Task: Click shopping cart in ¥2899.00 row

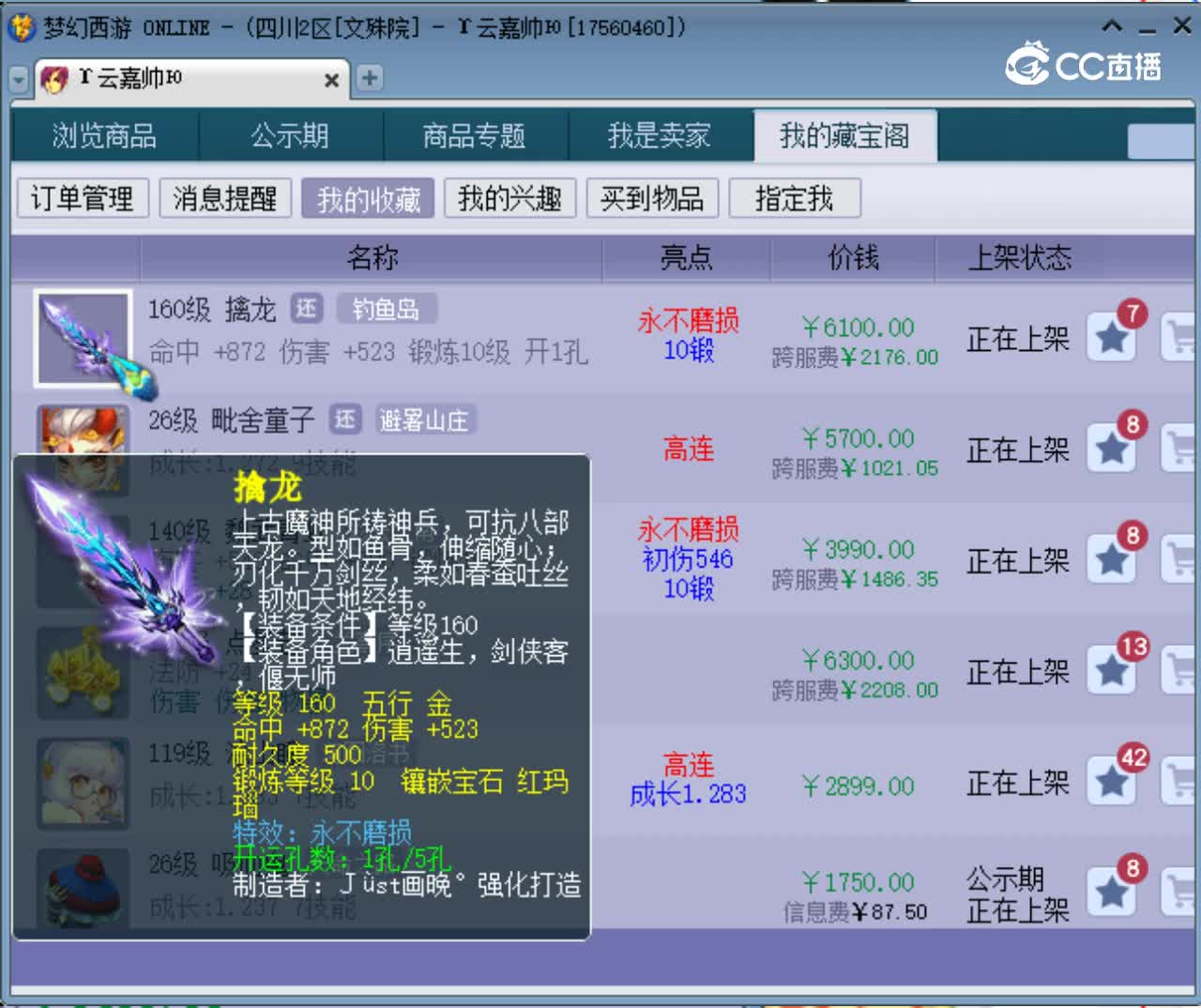Action: (1179, 781)
